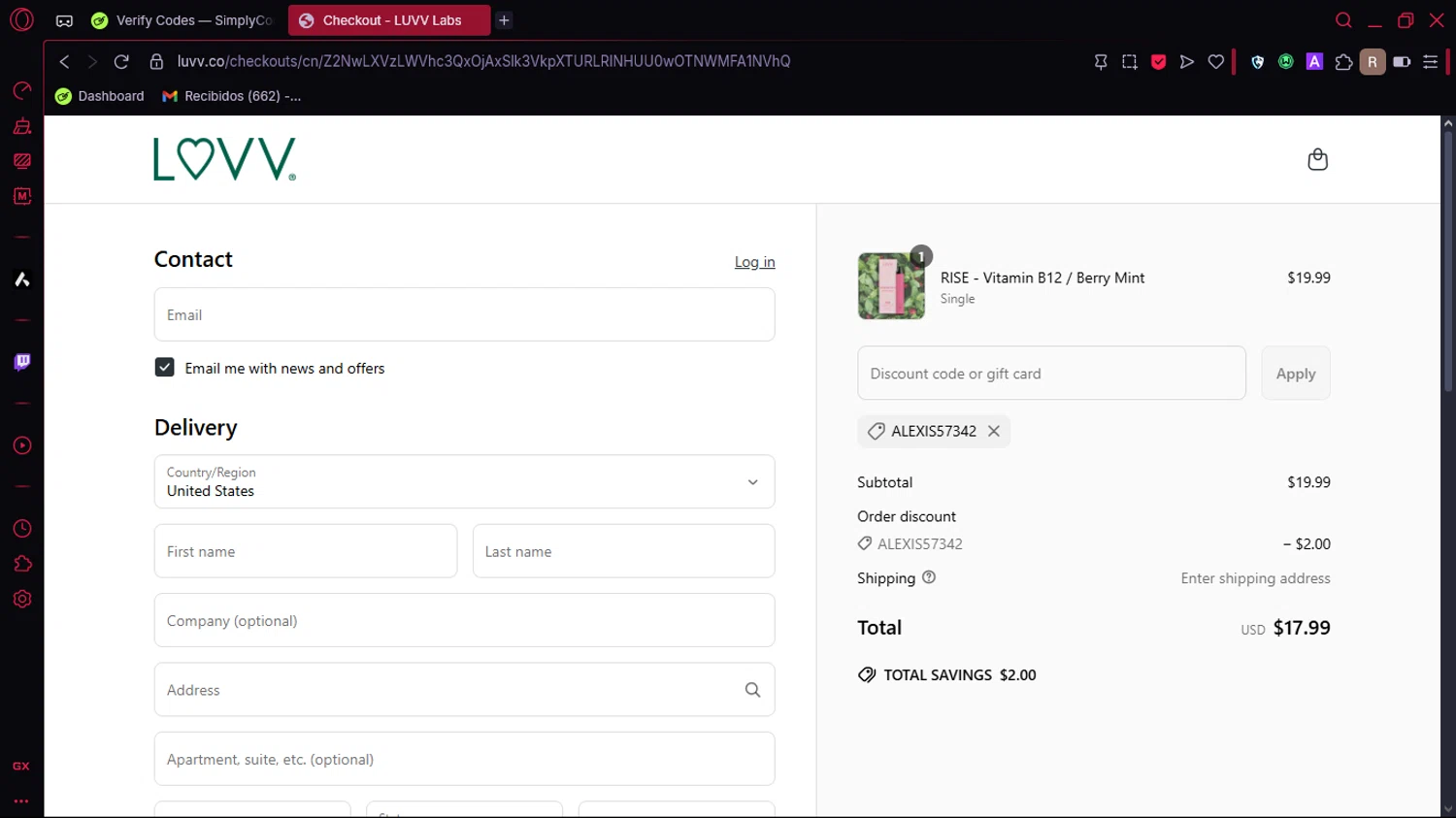Switch to Verify Codes SimplyCodes tab
The image size is (1456, 818).
coord(182,20)
